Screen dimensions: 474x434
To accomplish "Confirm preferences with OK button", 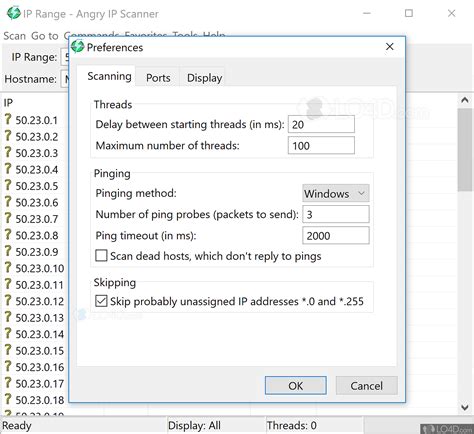I will pos(296,386).
